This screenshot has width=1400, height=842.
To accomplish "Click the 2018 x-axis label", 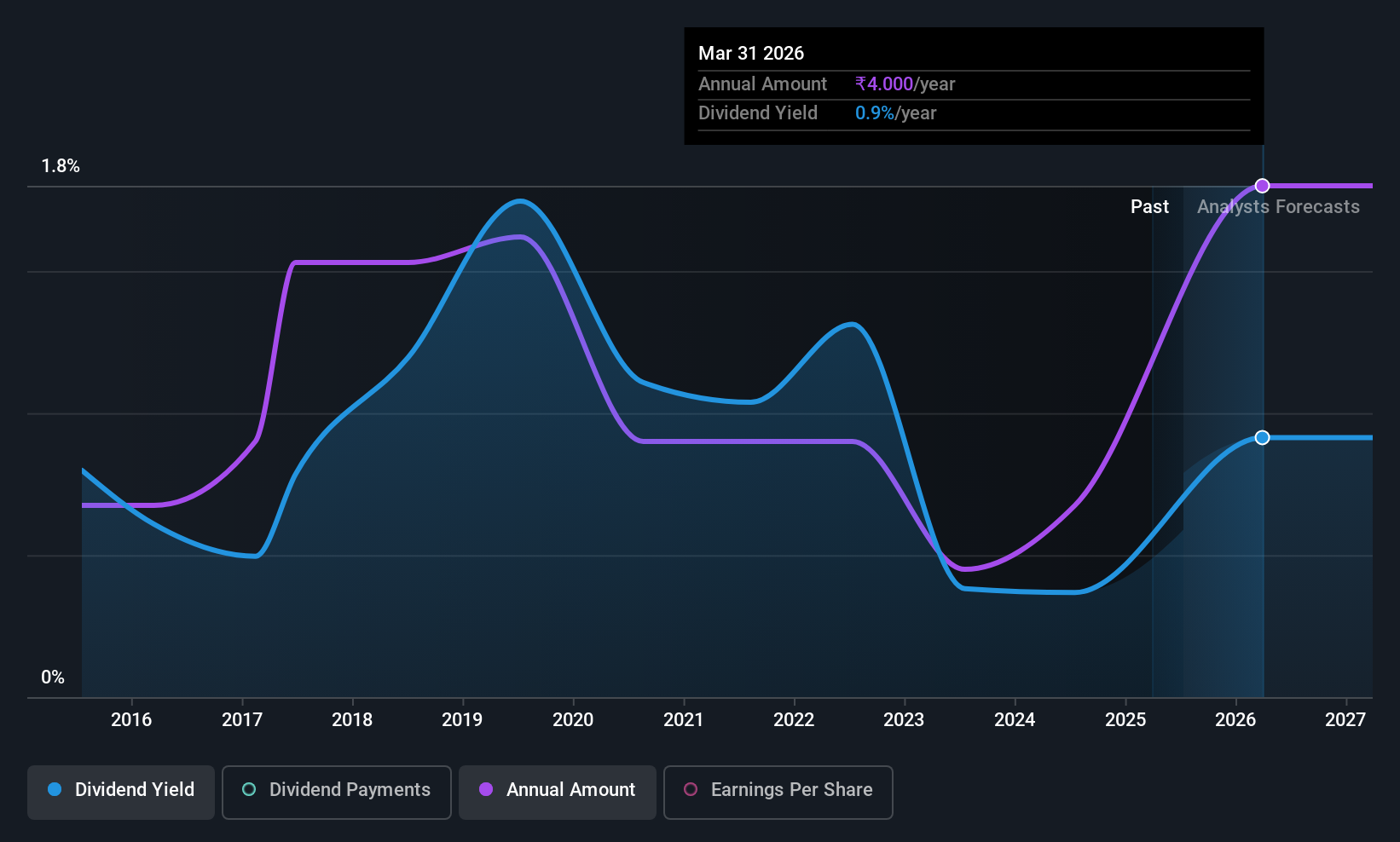I will [352, 720].
